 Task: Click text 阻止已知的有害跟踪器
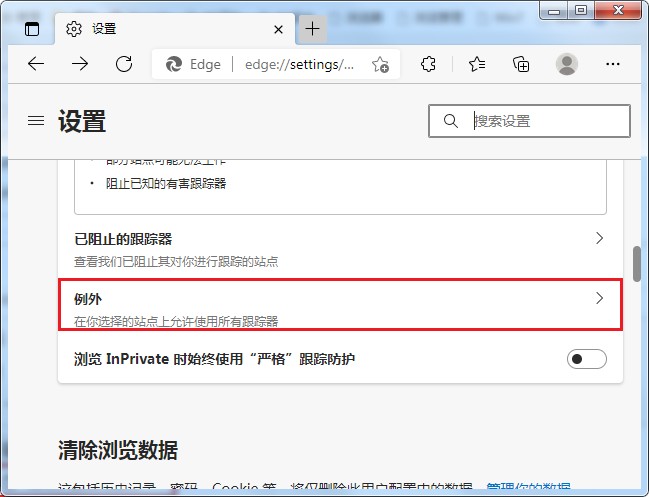166,184
